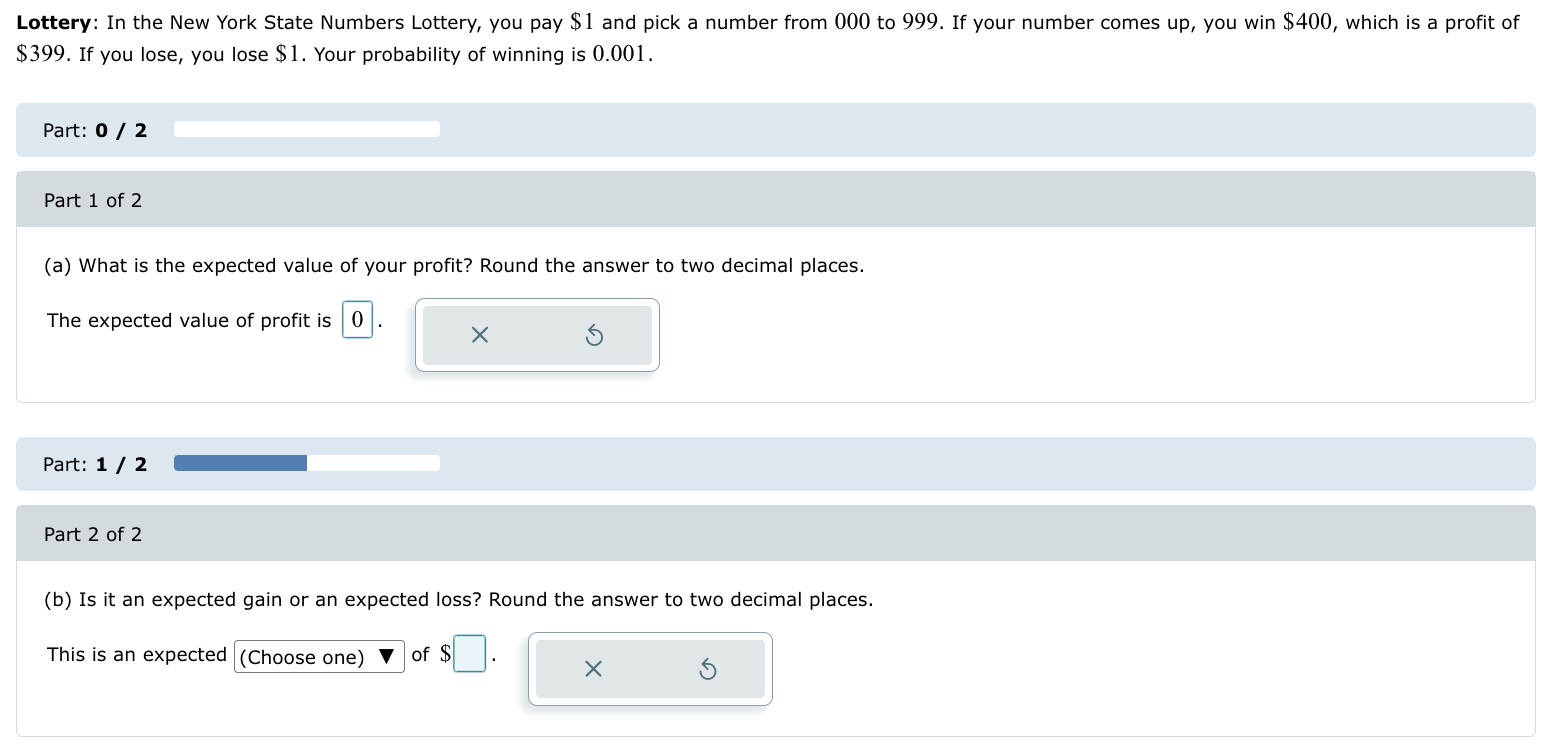Viewport: 1548px width, 748px height.
Task: Click the empty progress bar beside Part: 0 / 2
Action: click(x=307, y=129)
